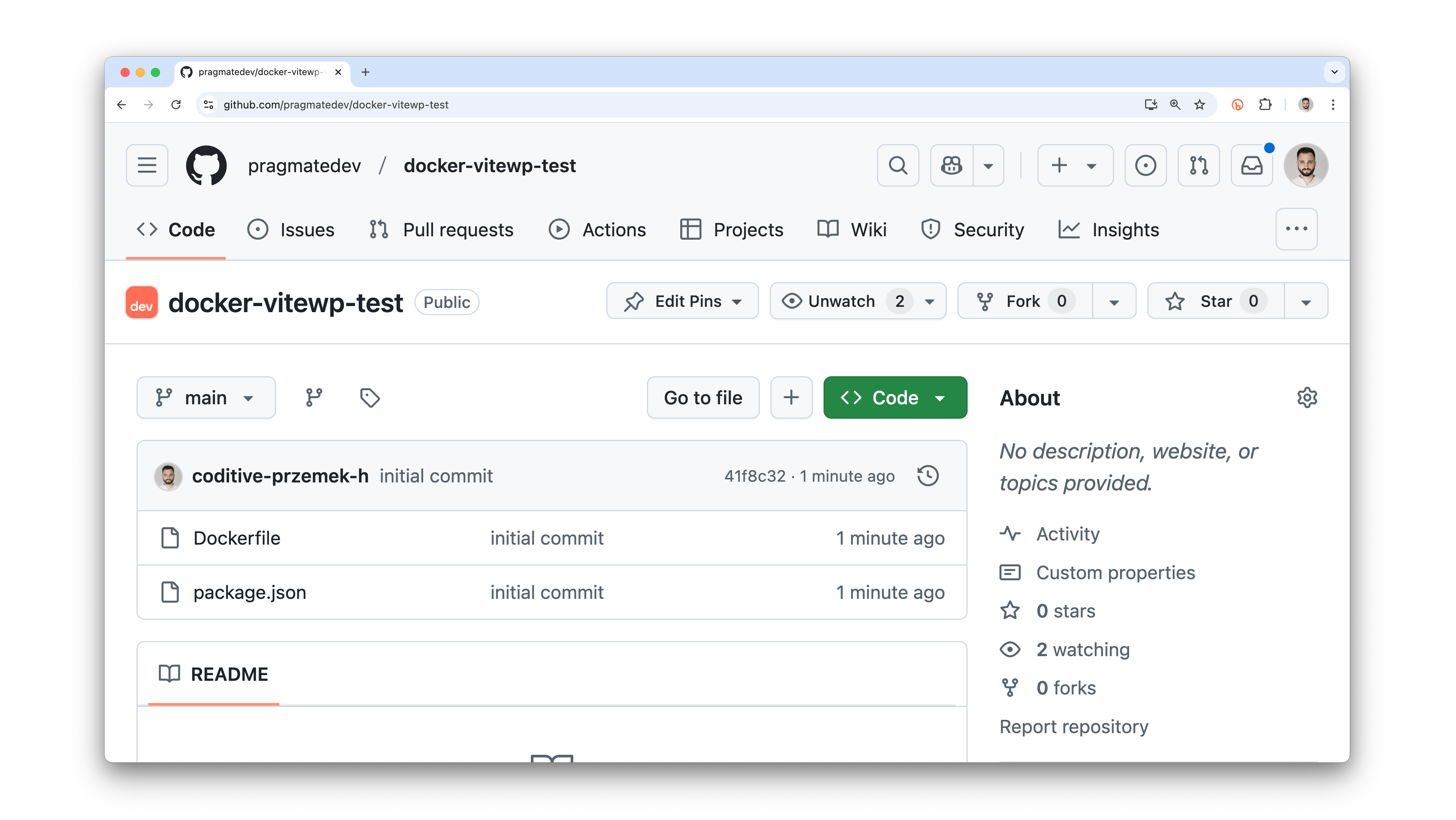Bookmark this page with the star icon

[1199, 105]
